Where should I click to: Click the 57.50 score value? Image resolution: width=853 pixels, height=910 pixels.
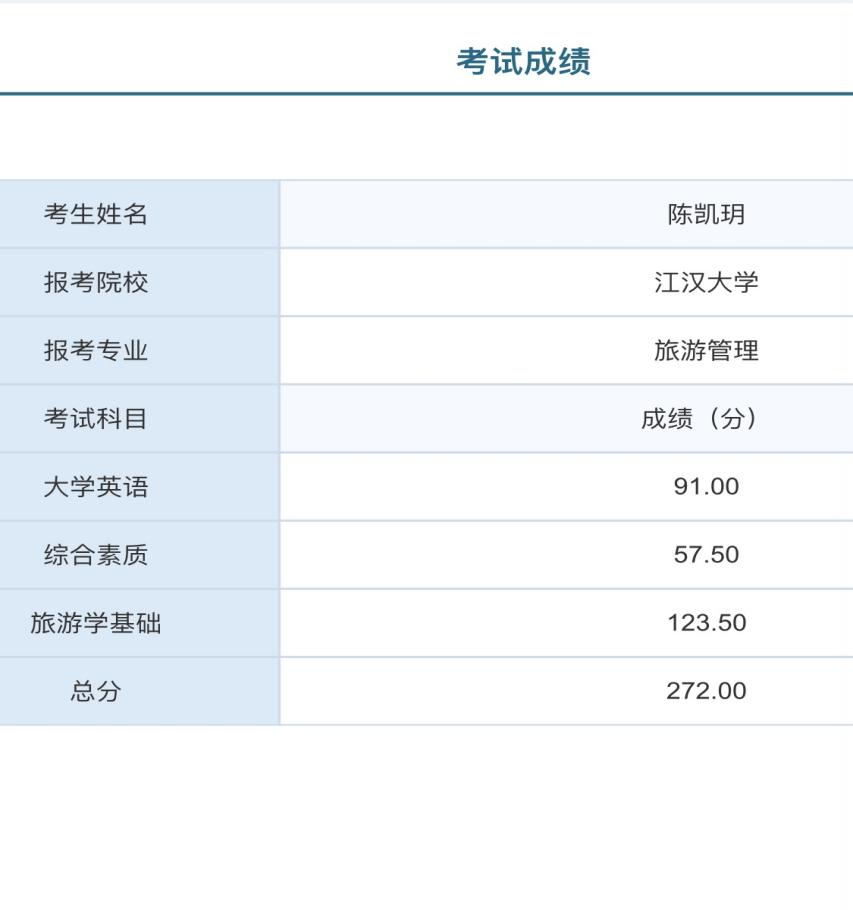pyautogui.click(x=706, y=555)
